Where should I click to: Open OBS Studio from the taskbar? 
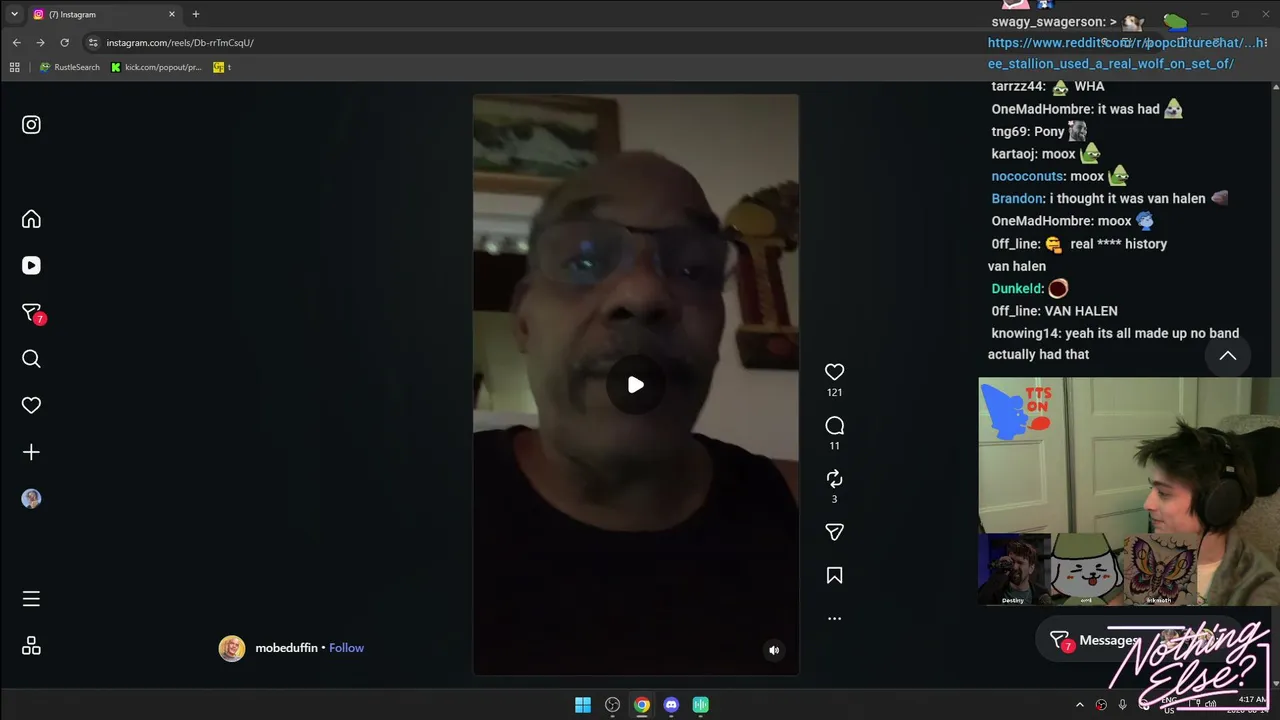tap(612, 705)
